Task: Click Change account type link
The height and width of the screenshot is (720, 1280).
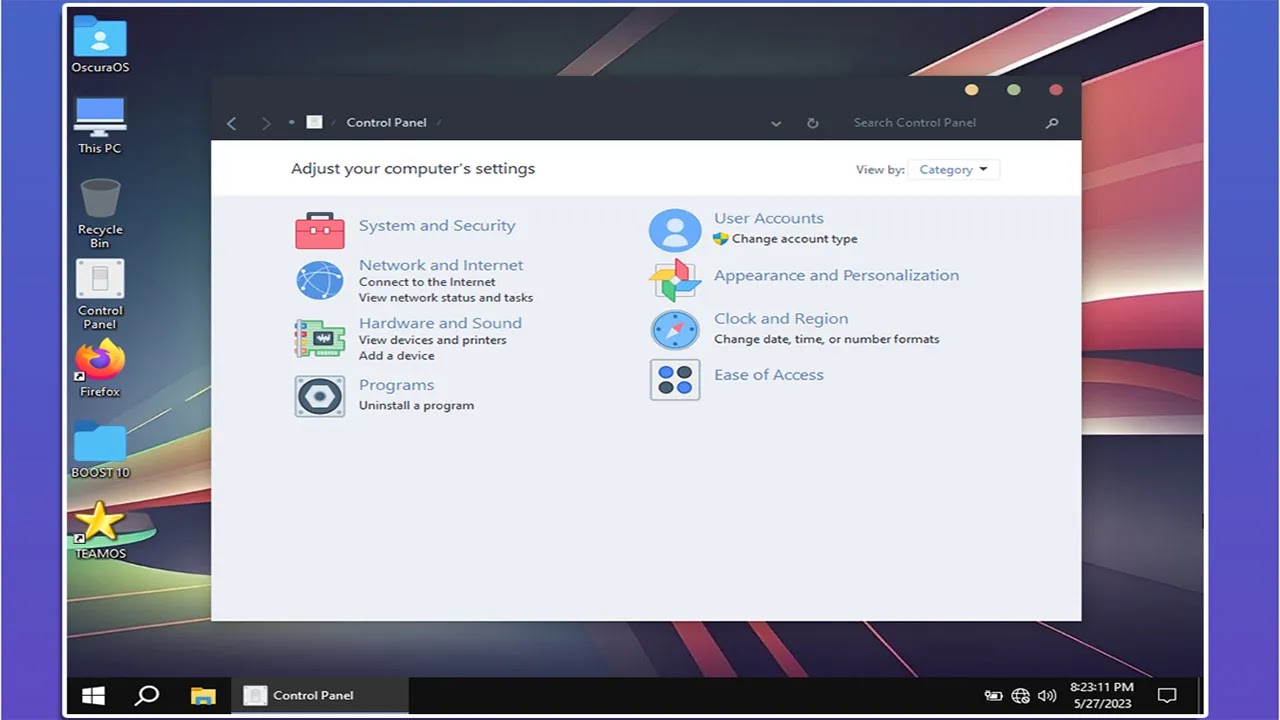Action: tap(794, 239)
